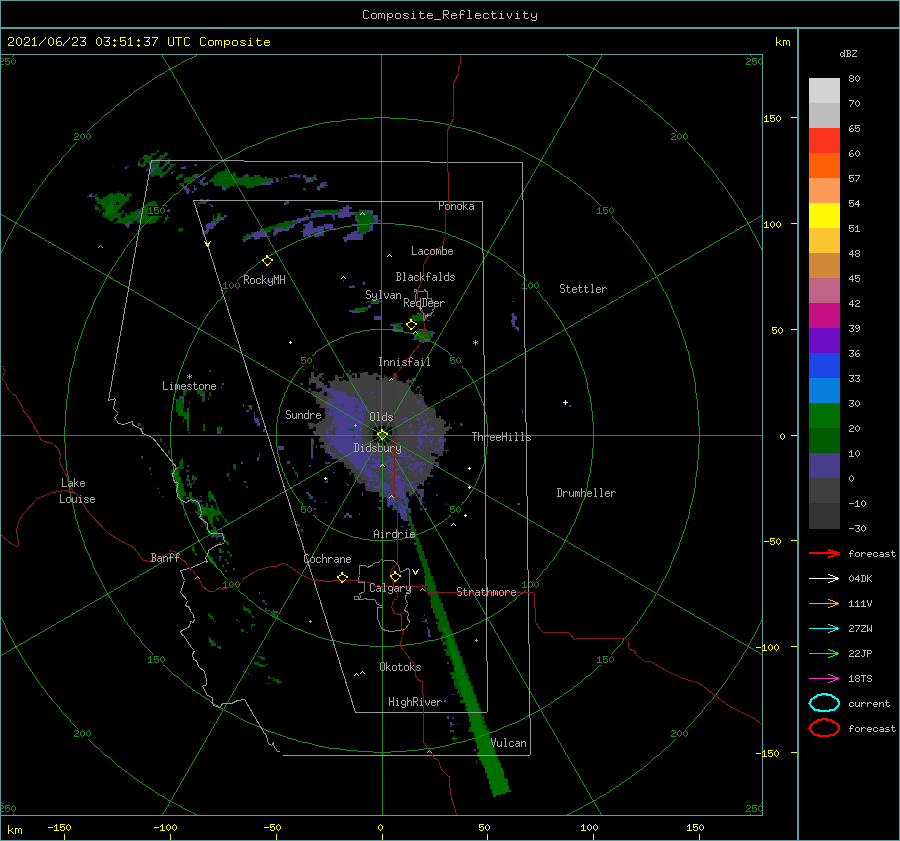
Task: Click the Strathmore label
Action: (x=486, y=592)
